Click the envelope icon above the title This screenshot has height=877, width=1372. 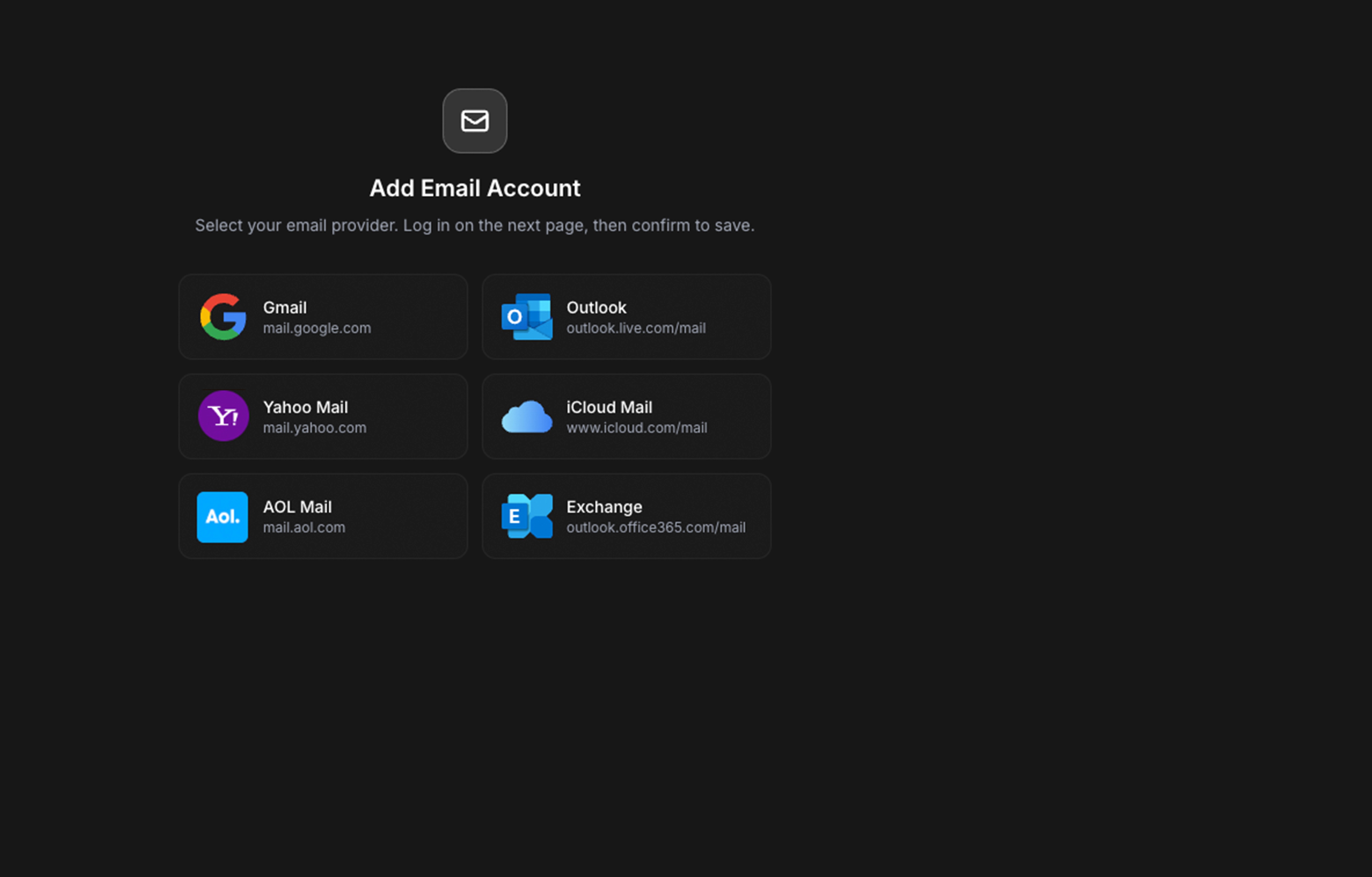pos(475,121)
